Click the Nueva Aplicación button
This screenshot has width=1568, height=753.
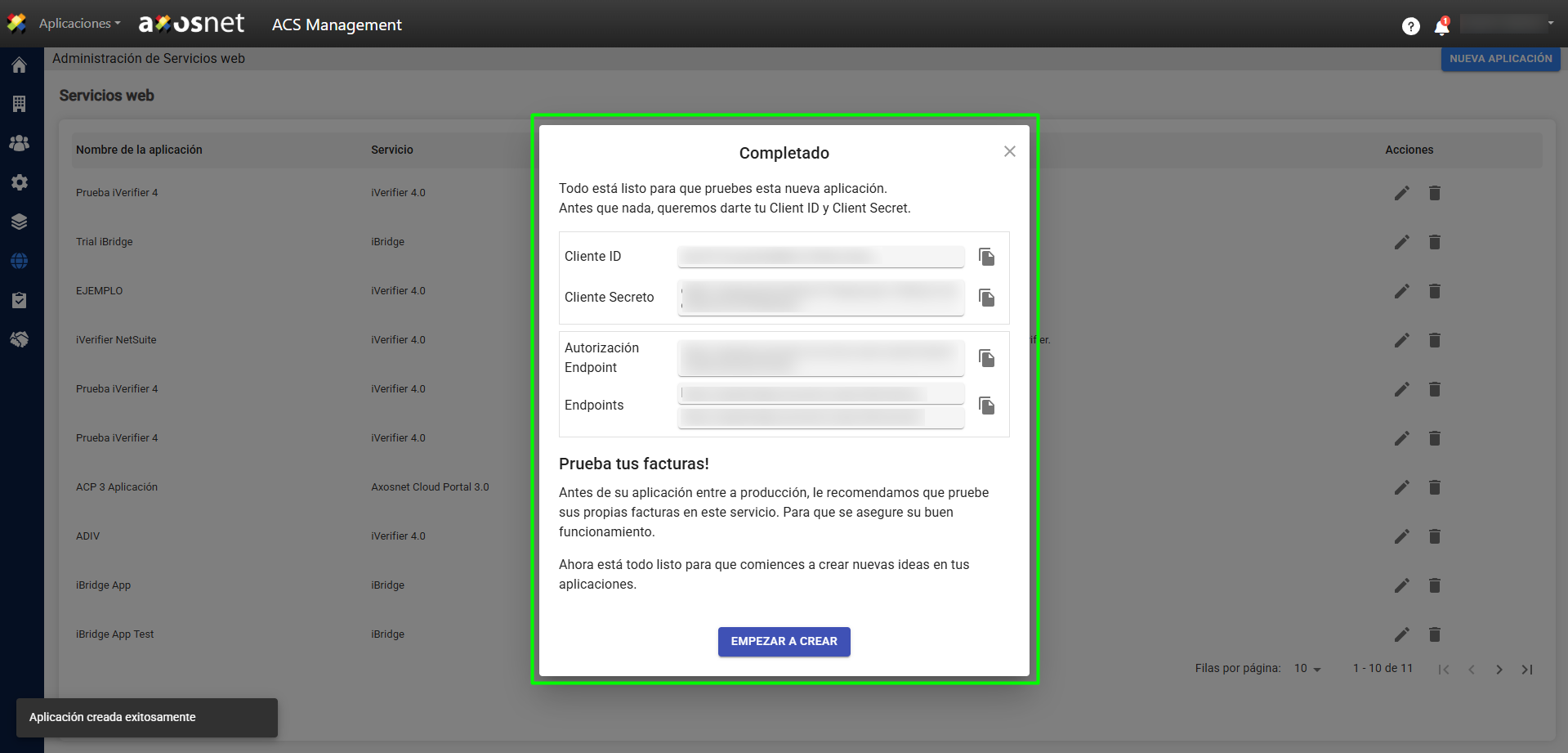[x=1500, y=59]
